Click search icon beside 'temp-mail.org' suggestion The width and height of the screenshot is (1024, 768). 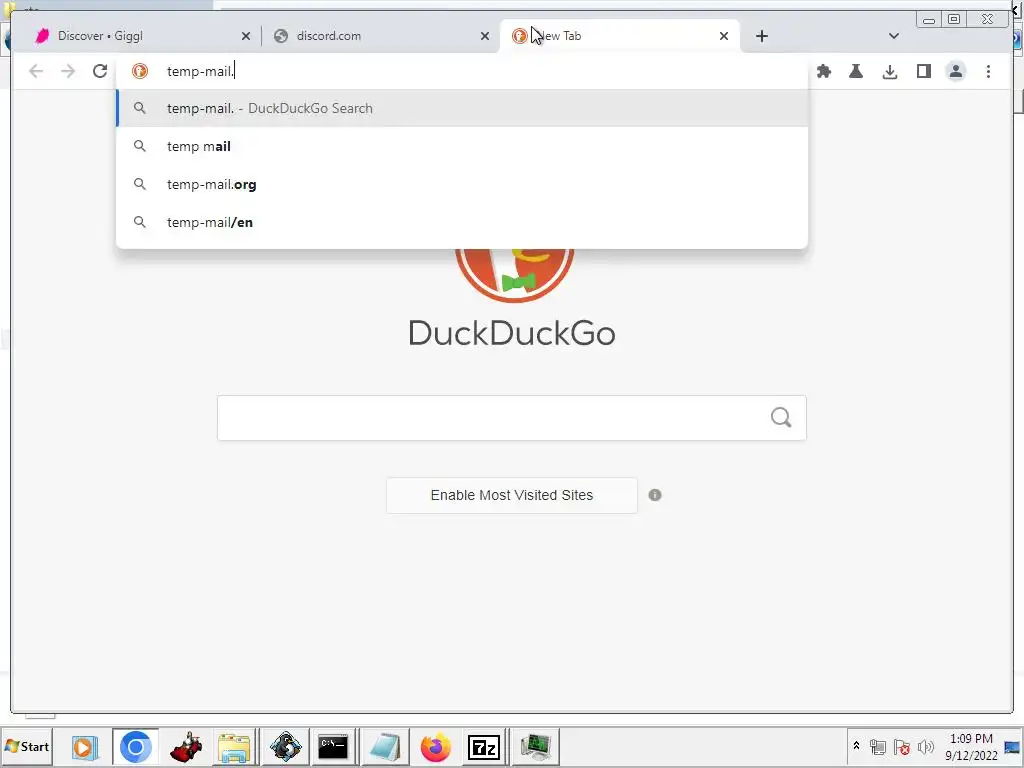tap(140, 184)
